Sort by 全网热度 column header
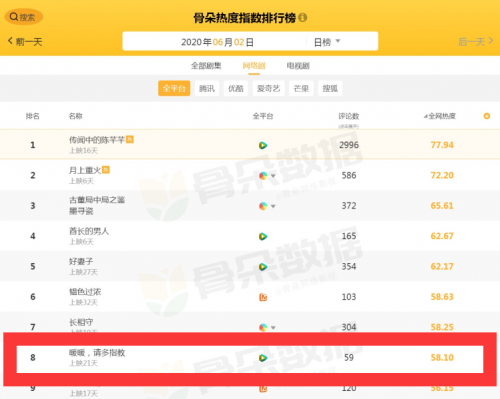Screen dimensions: 500x399 [x=440, y=116]
